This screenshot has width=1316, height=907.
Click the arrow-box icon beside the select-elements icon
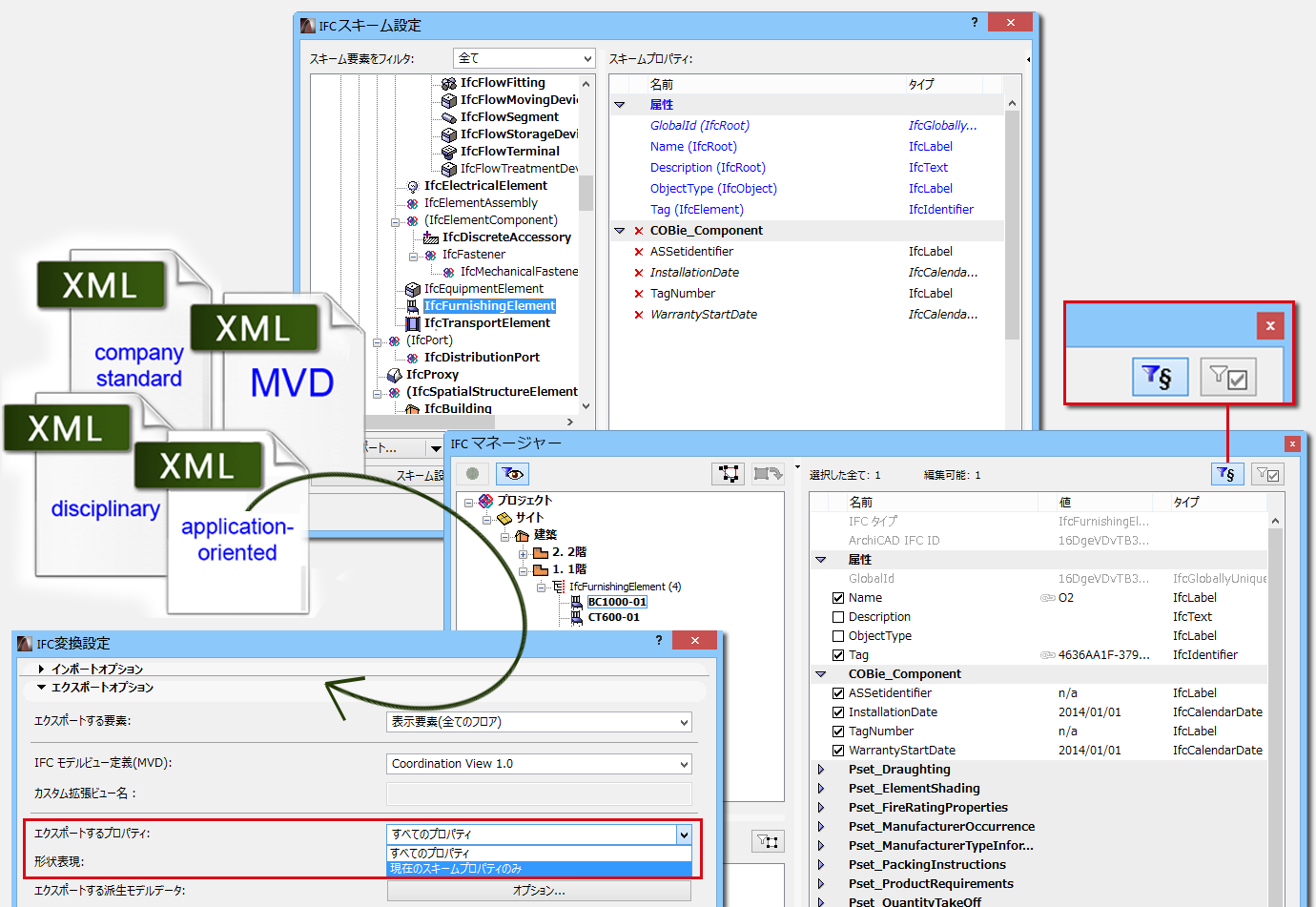pos(768,473)
